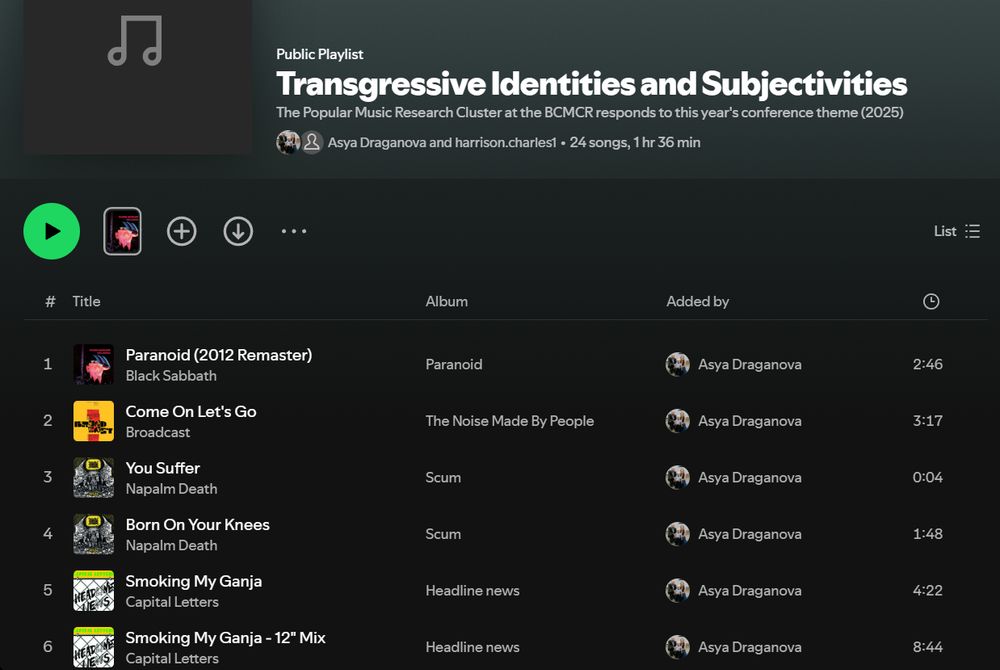The width and height of the screenshot is (1000, 670).
Task: Open Headline news album on 12" Mix row
Action: click(x=472, y=647)
